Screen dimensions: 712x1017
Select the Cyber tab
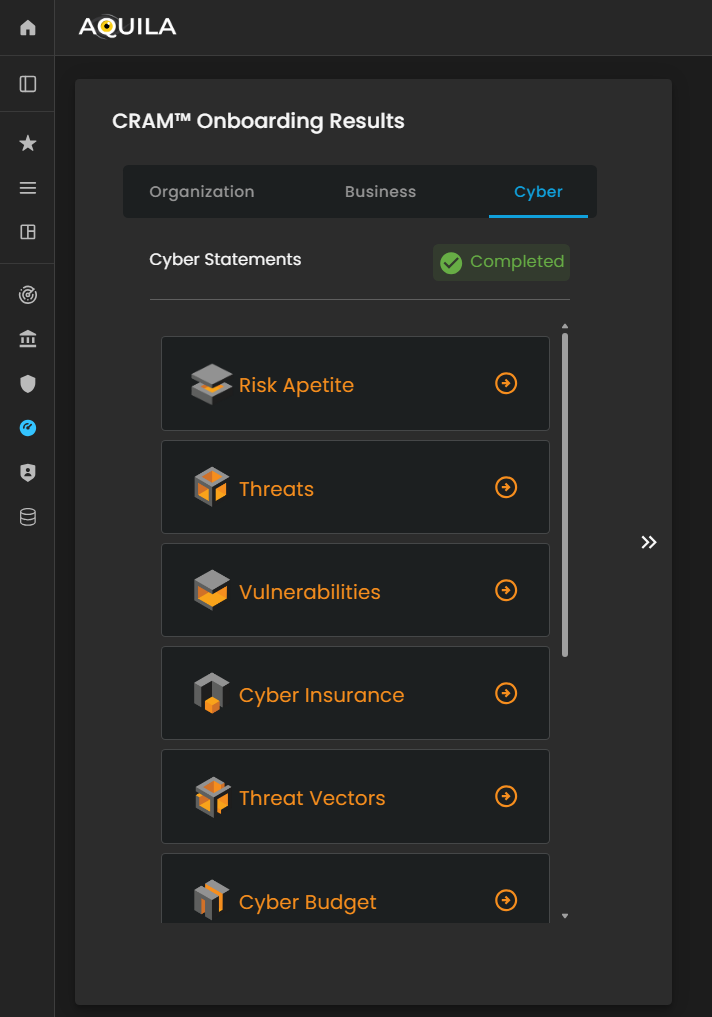click(538, 192)
